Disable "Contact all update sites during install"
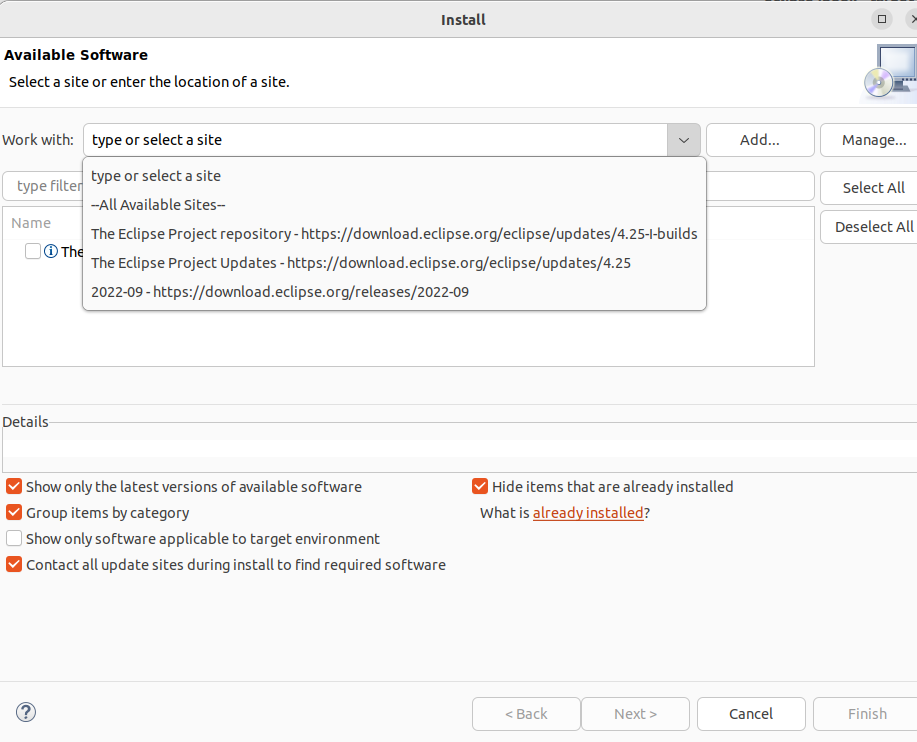Image resolution: width=917 pixels, height=742 pixels. 13,564
